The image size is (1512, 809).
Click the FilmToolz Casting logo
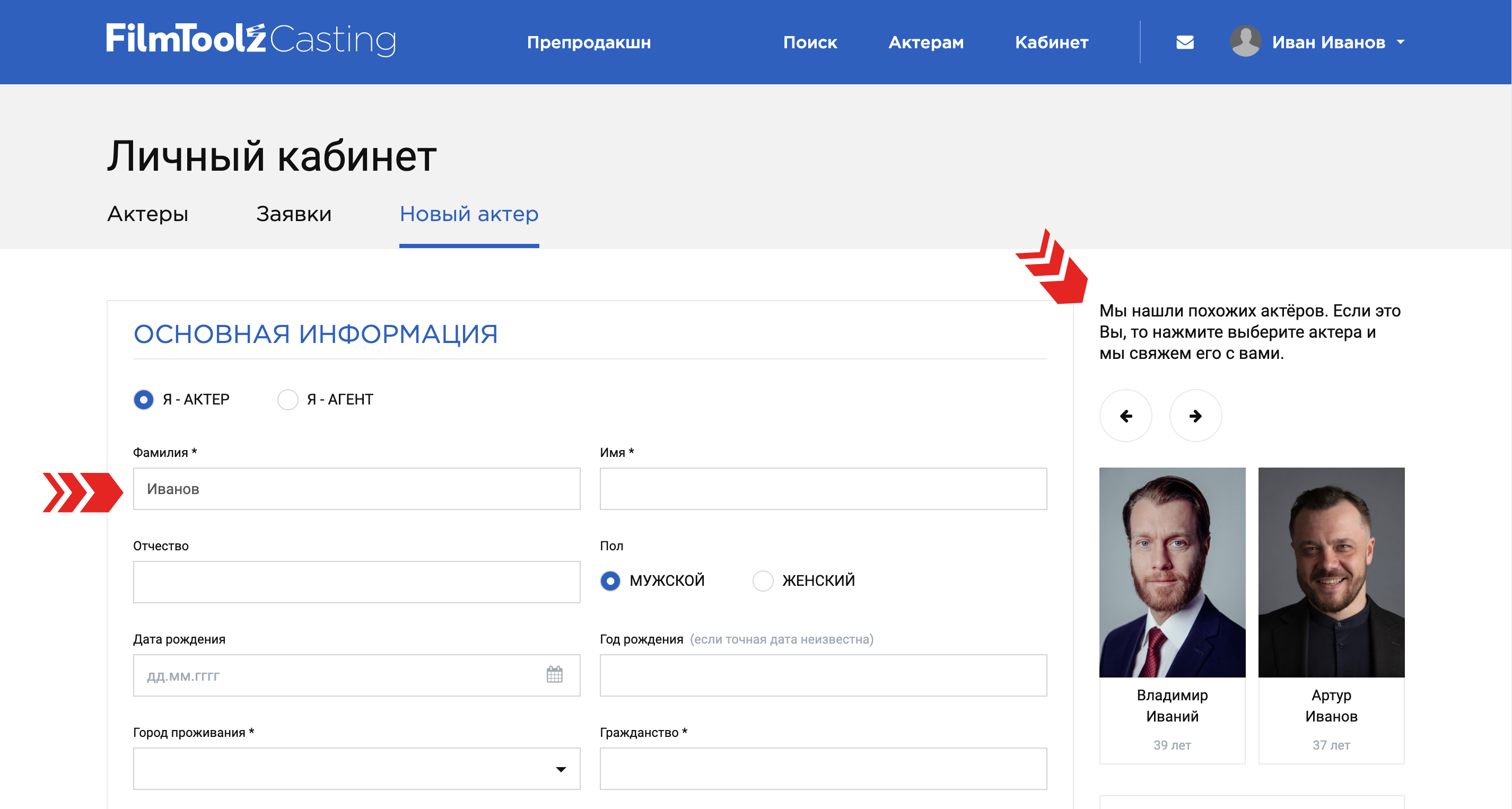pyautogui.click(x=251, y=40)
